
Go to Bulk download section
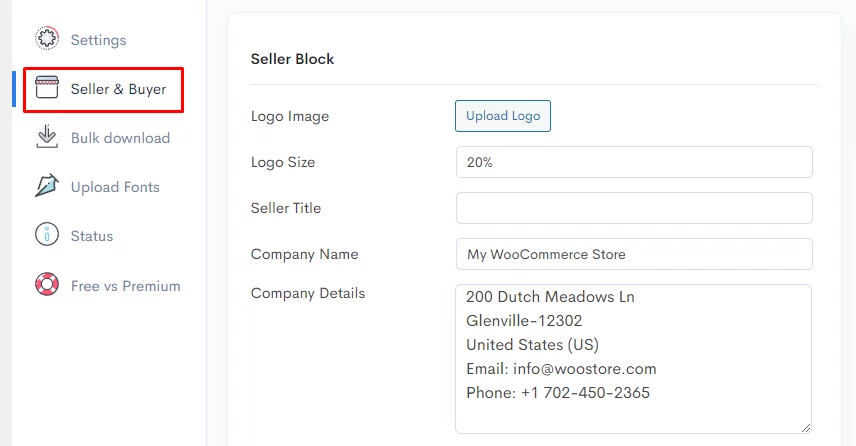pos(120,138)
